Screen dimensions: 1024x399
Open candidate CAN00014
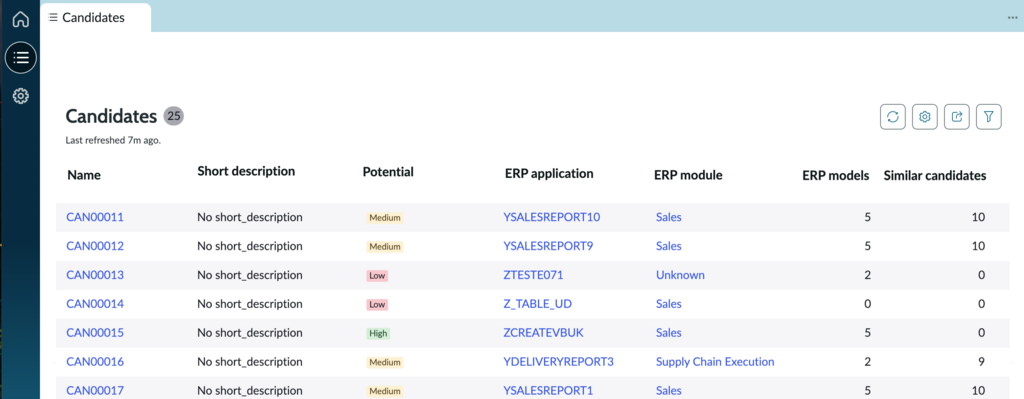point(95,304)
